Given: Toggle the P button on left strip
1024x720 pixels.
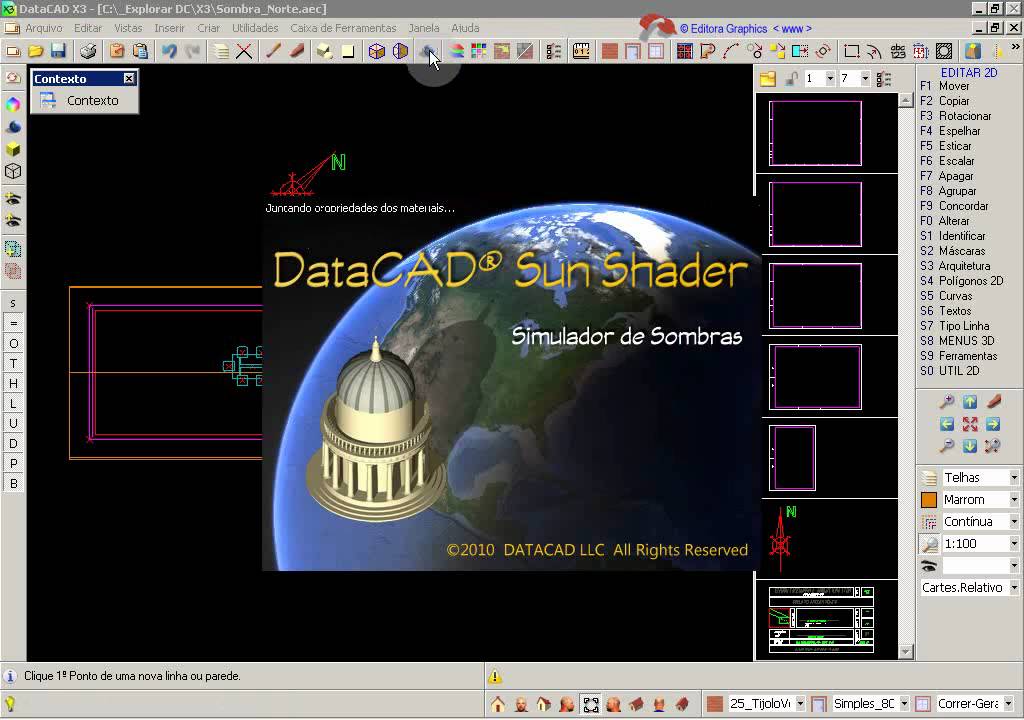Looking at the screenshot, I should click(x=13, y=463).
